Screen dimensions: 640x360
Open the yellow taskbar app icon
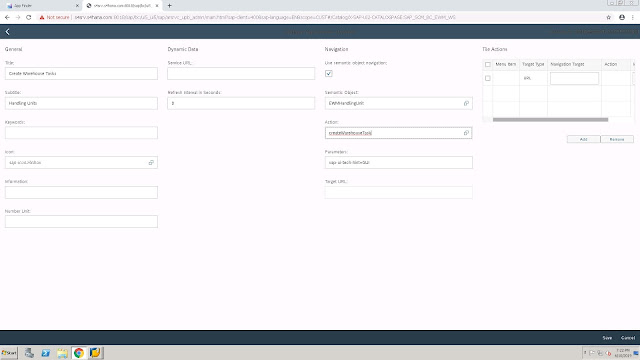point(95,353)
